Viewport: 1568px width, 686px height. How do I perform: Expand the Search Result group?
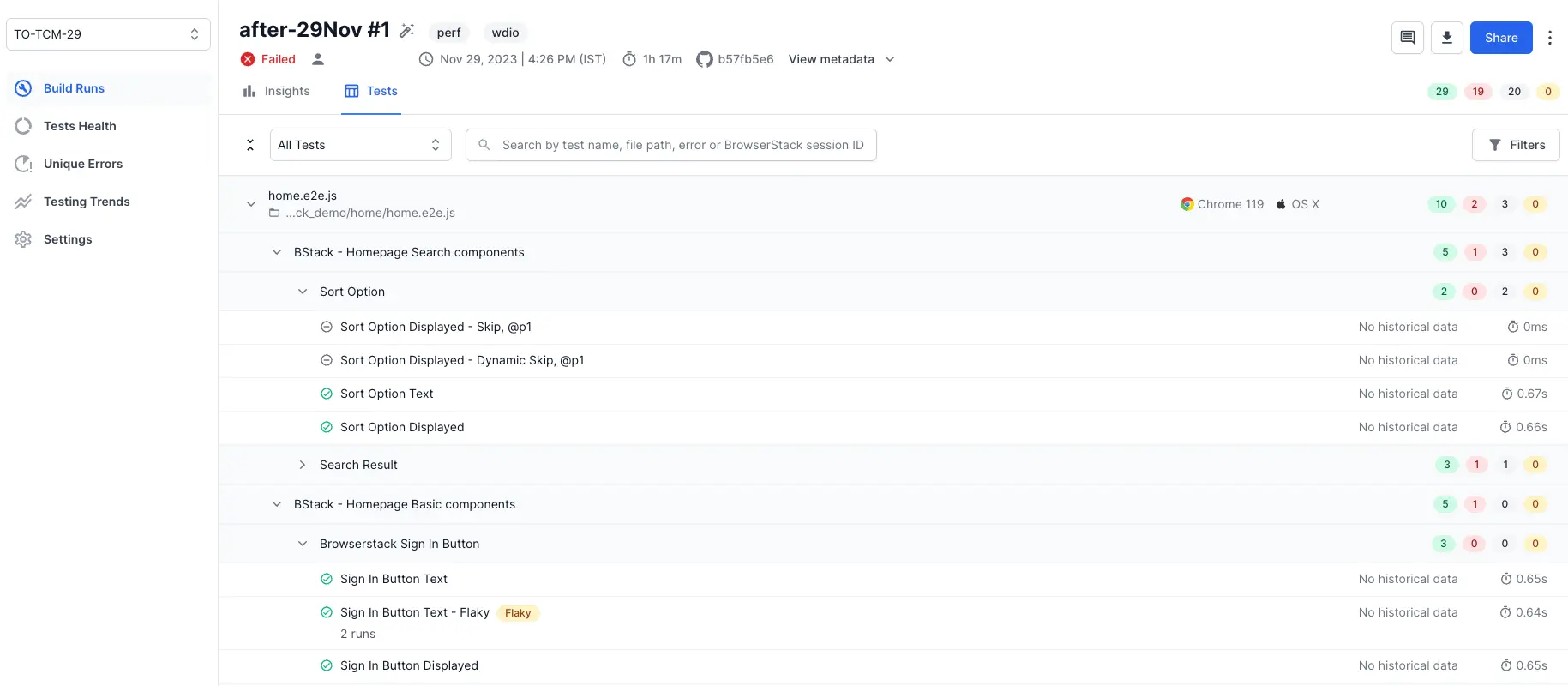pos(303,465)
